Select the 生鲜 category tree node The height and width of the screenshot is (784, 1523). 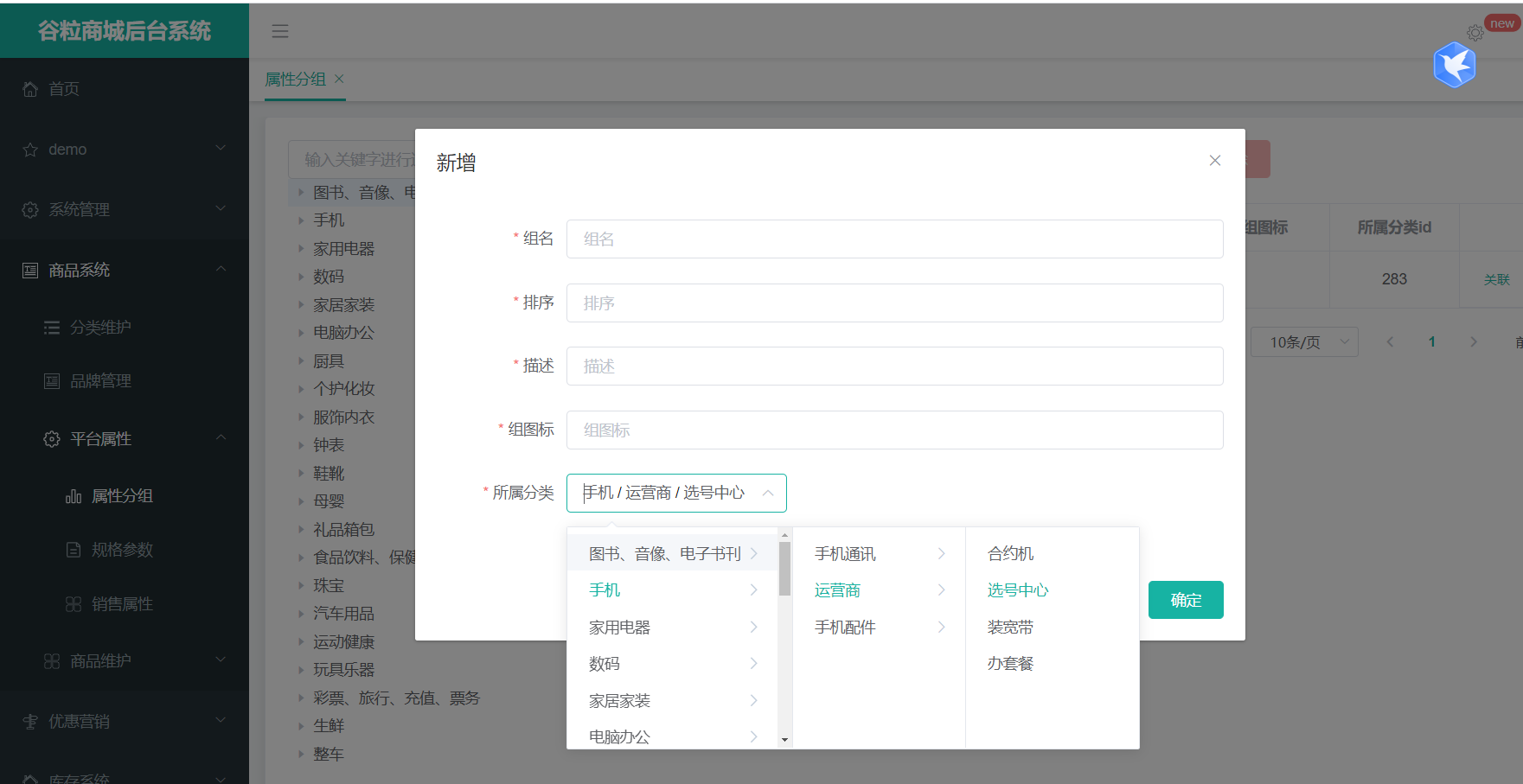pyautogui.click(x=329, y=726)
